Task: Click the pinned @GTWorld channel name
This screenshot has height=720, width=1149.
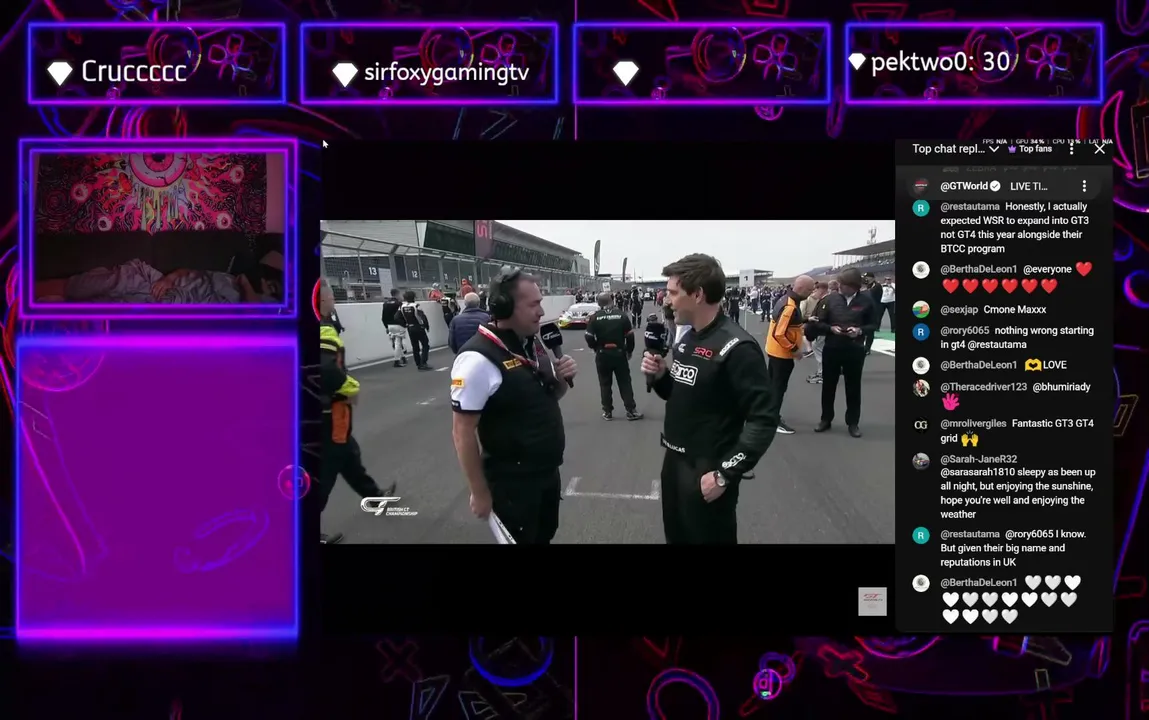Action: pos(964,186)
